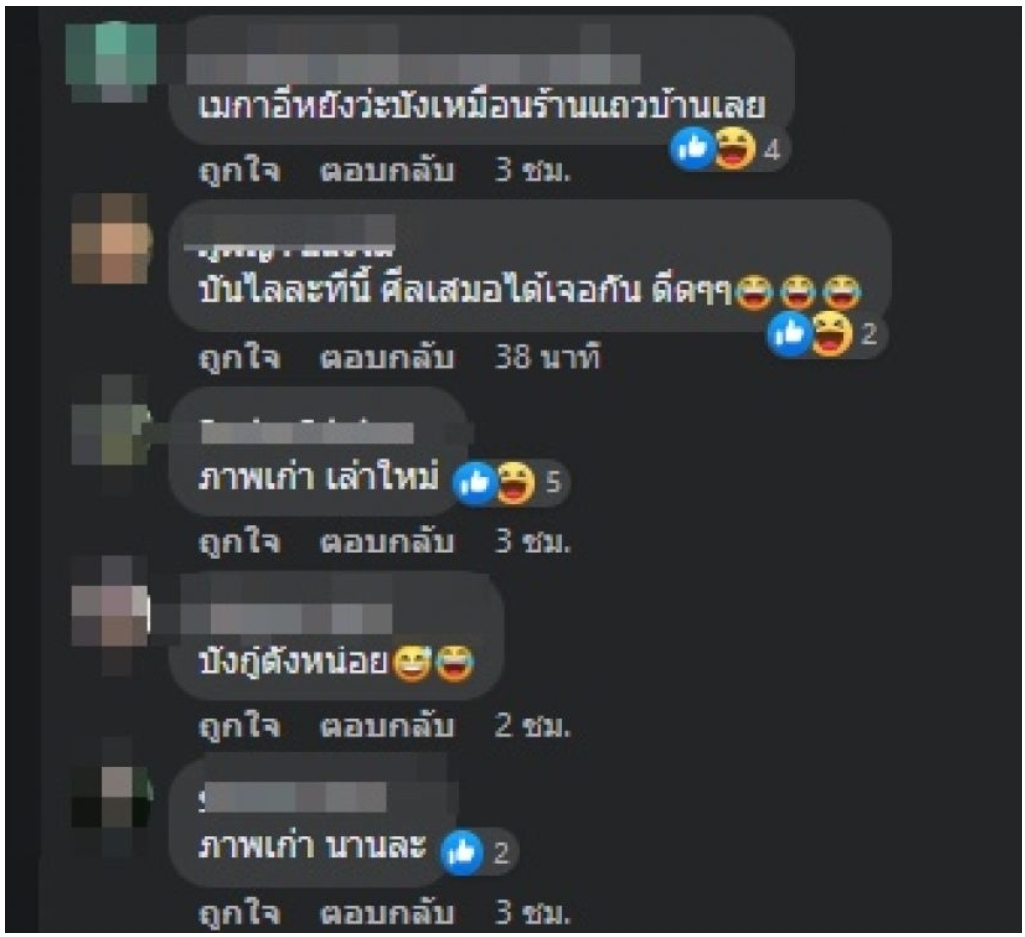
Task: Click like reaction icon next to ภาพเก่า เล่าใหม่
Action: pos(475,483)
